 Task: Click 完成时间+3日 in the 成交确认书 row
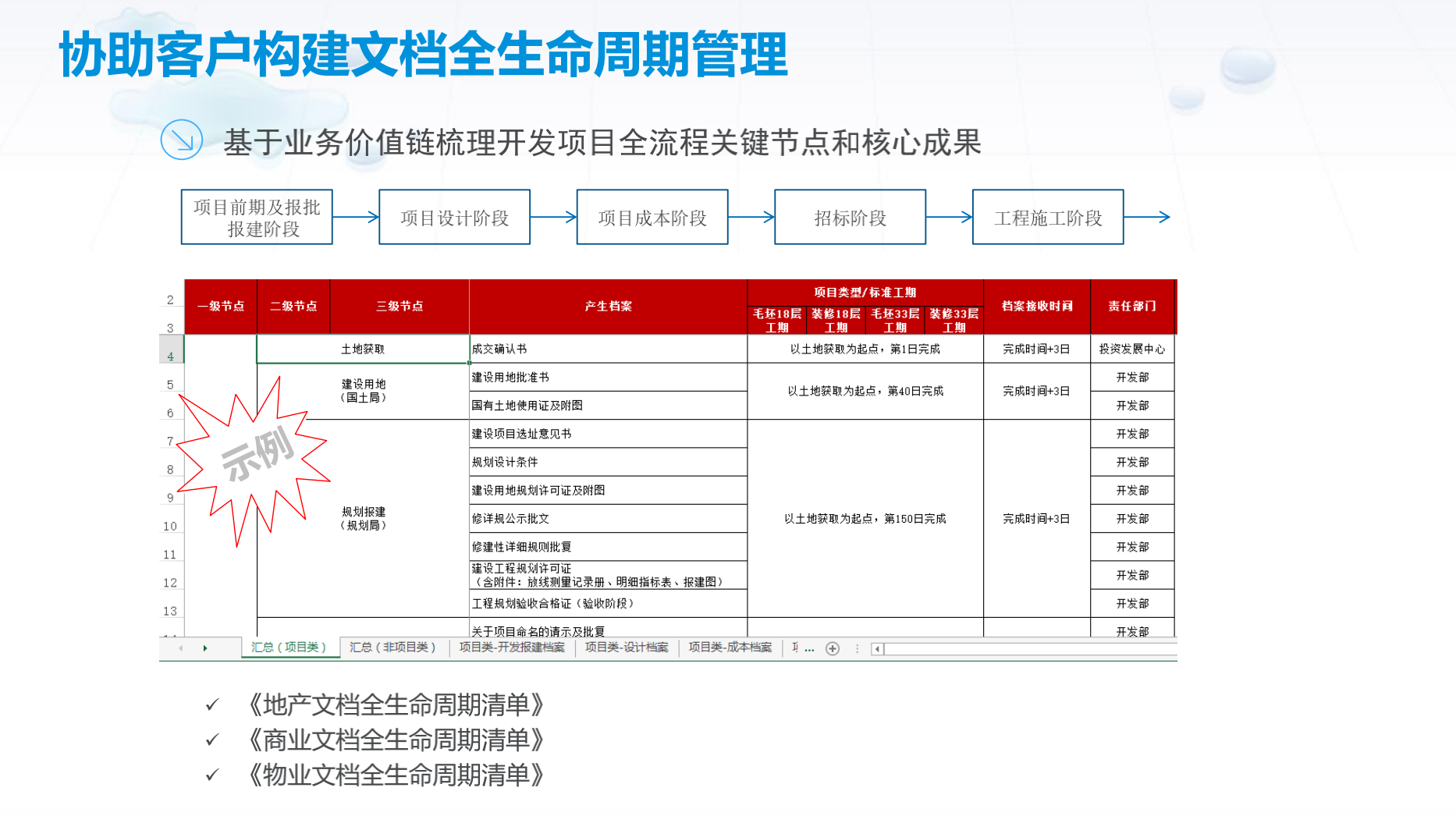click(x=1037, y=349)
